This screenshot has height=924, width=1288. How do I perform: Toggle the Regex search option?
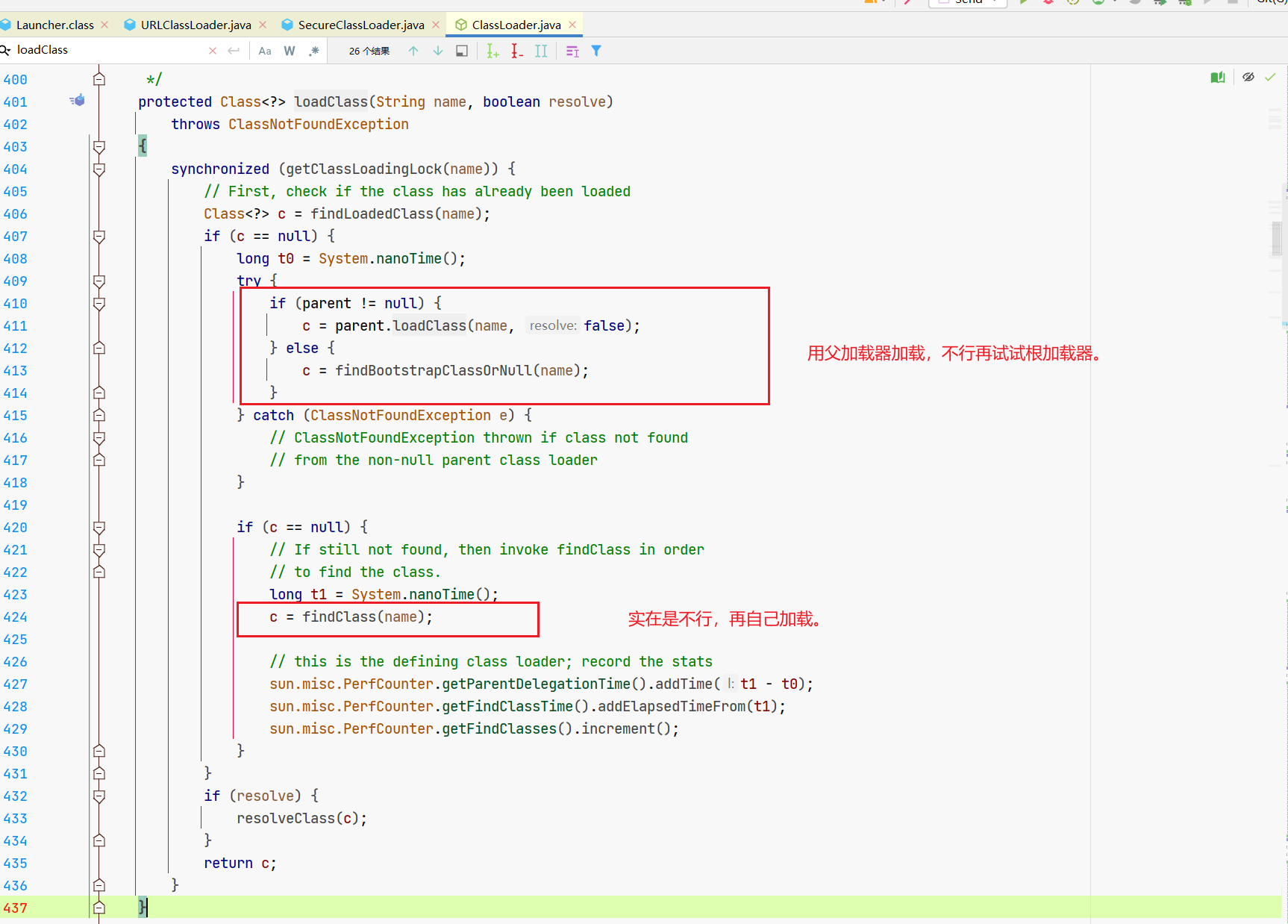[x=314, y=51]
